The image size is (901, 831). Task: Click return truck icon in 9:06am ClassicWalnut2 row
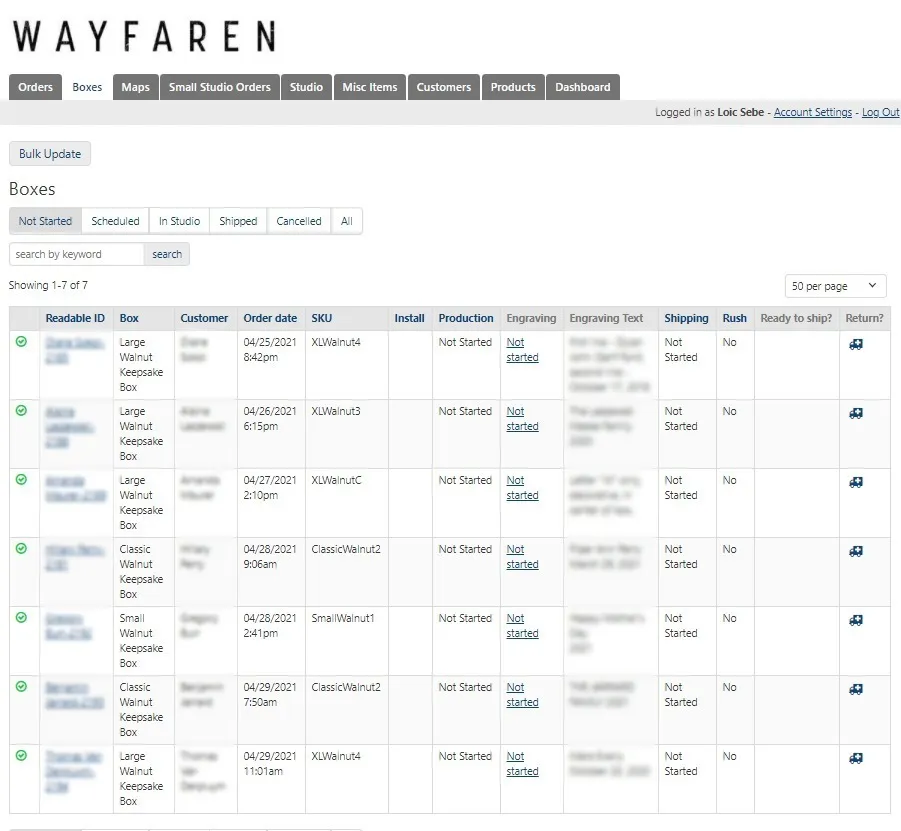click(856, 551)
